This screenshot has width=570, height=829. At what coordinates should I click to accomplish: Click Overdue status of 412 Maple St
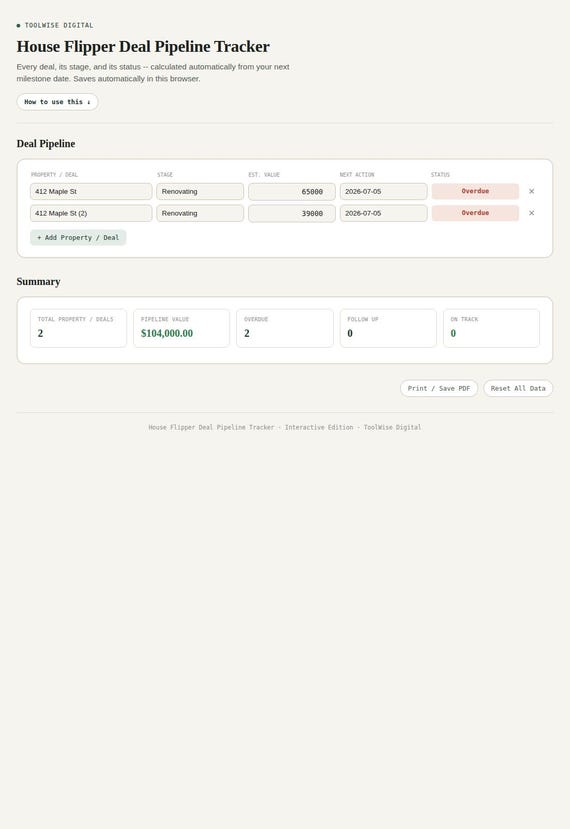[475, 191]
